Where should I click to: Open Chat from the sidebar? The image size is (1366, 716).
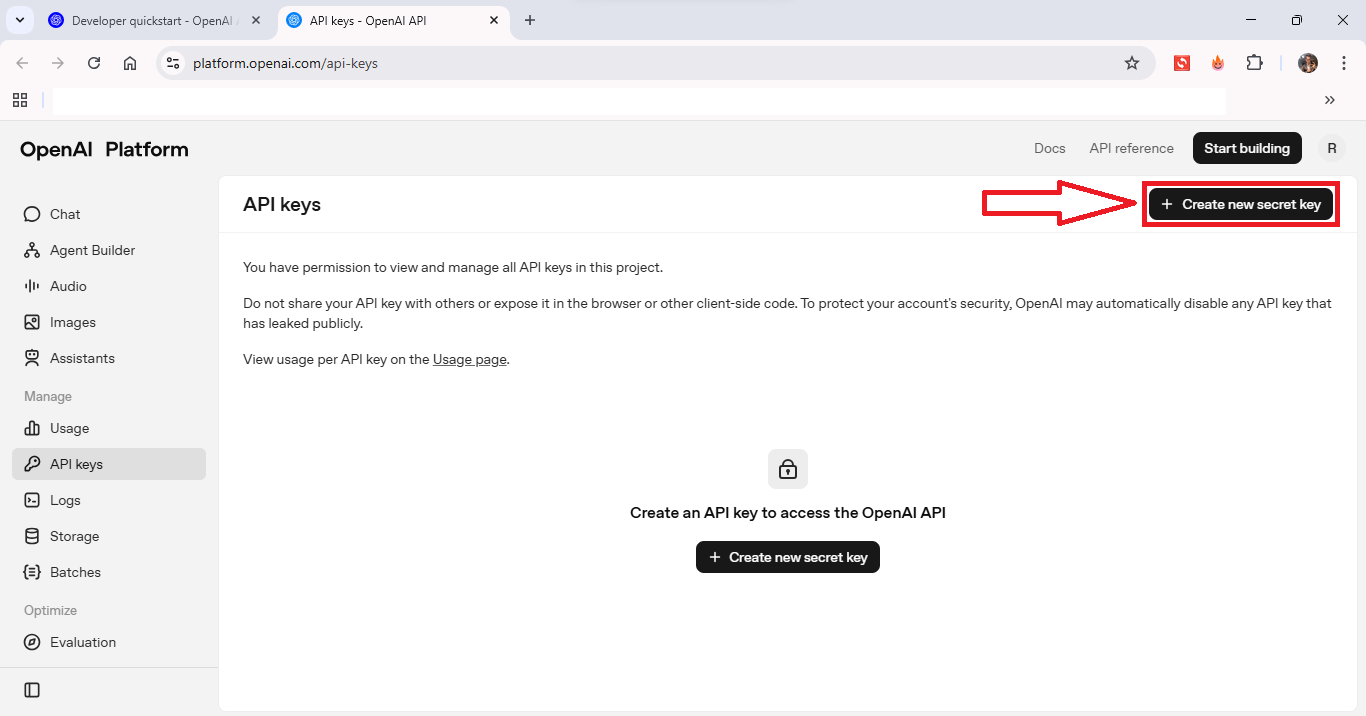click(65, 214)
